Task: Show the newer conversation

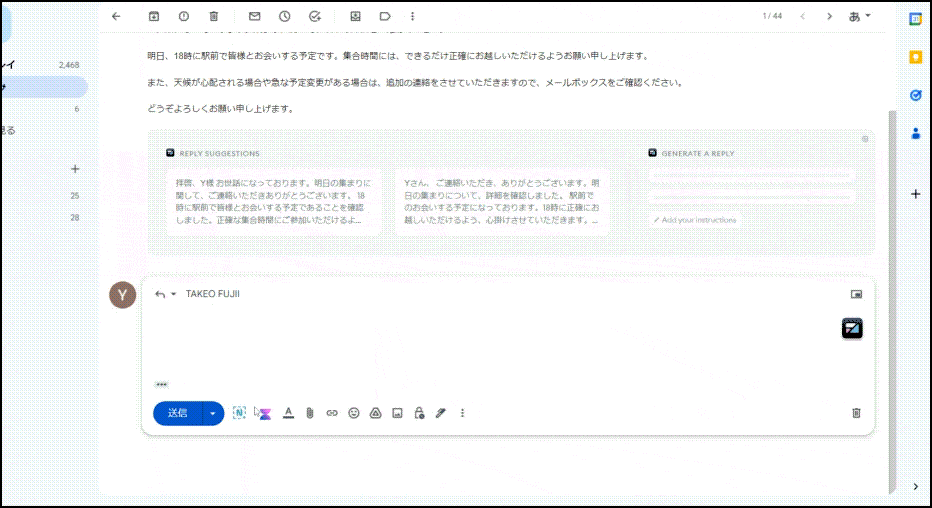Action: pos(802,17)
